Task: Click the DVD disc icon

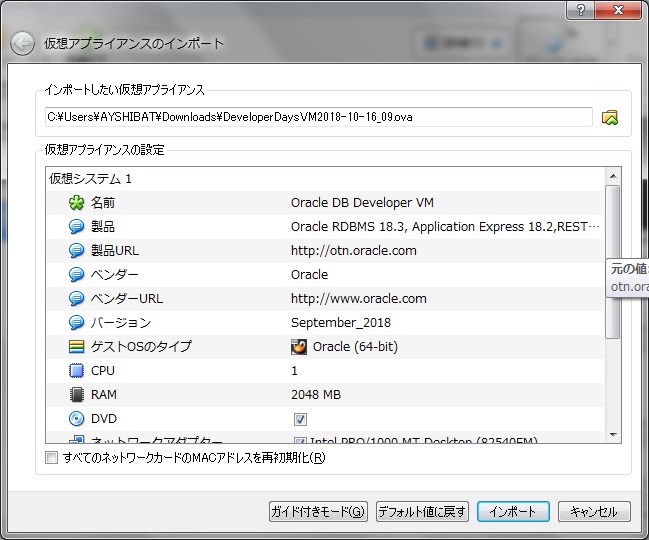Action: [x=77, y=419]
